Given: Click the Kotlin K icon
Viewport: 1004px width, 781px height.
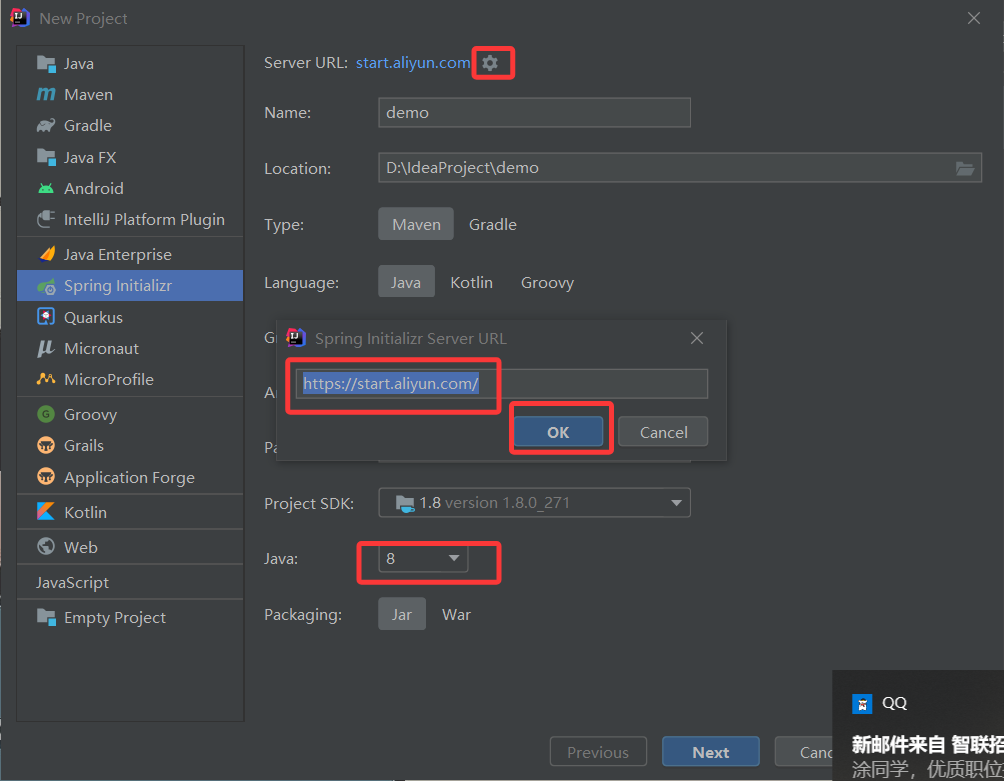Looking at the screenshot, I should click(46, 511).
